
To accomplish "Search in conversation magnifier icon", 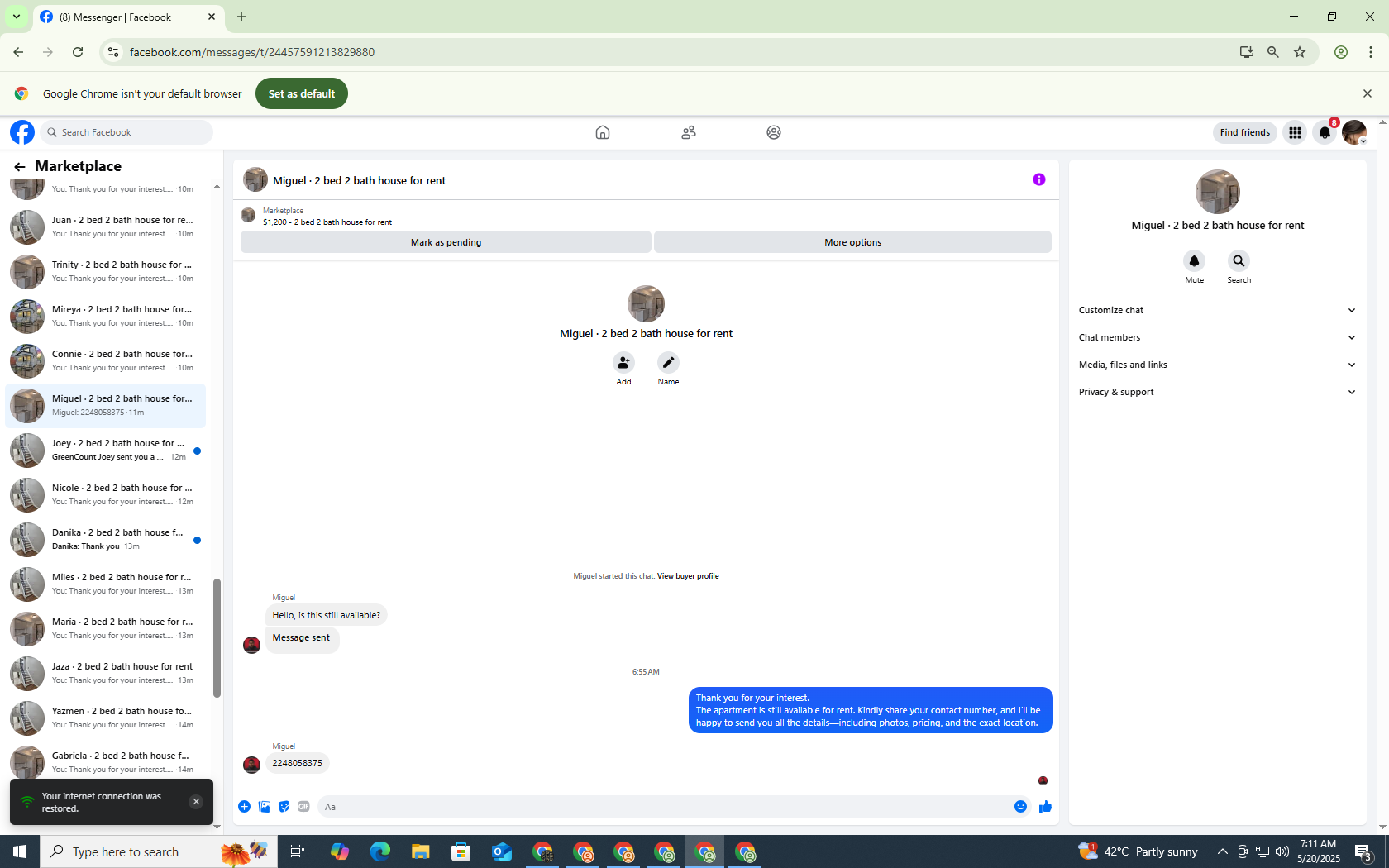I will pos(1239,261).
